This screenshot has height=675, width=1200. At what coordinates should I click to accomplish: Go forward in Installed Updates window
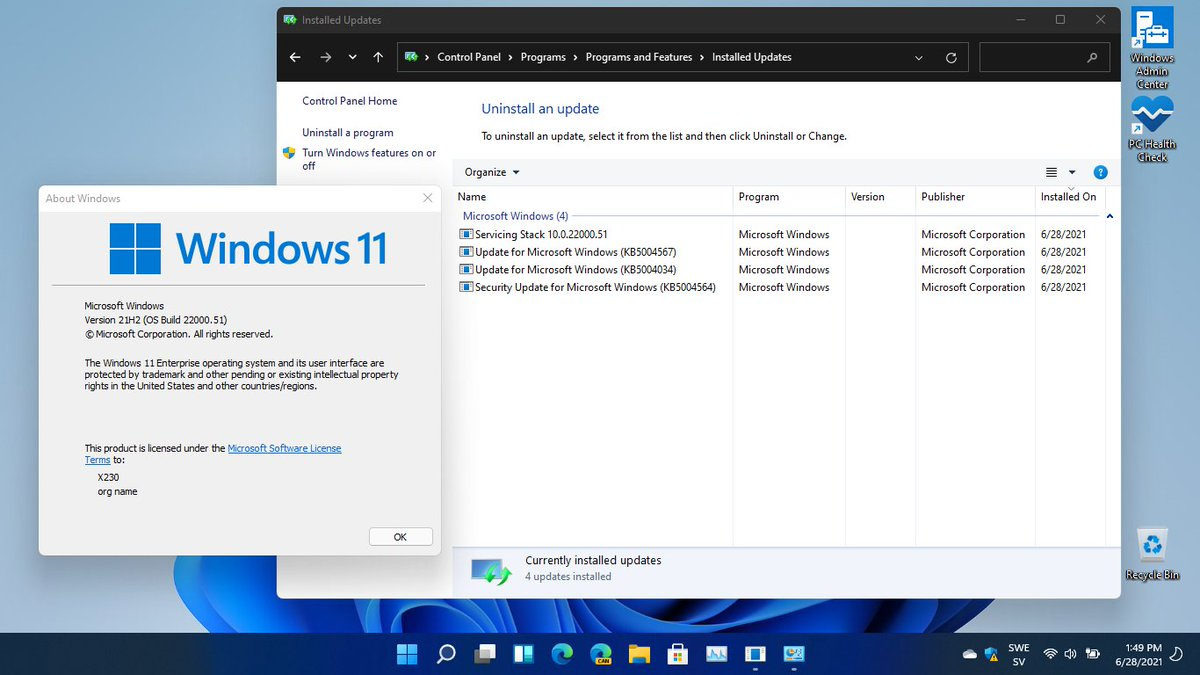pos(325,58)
